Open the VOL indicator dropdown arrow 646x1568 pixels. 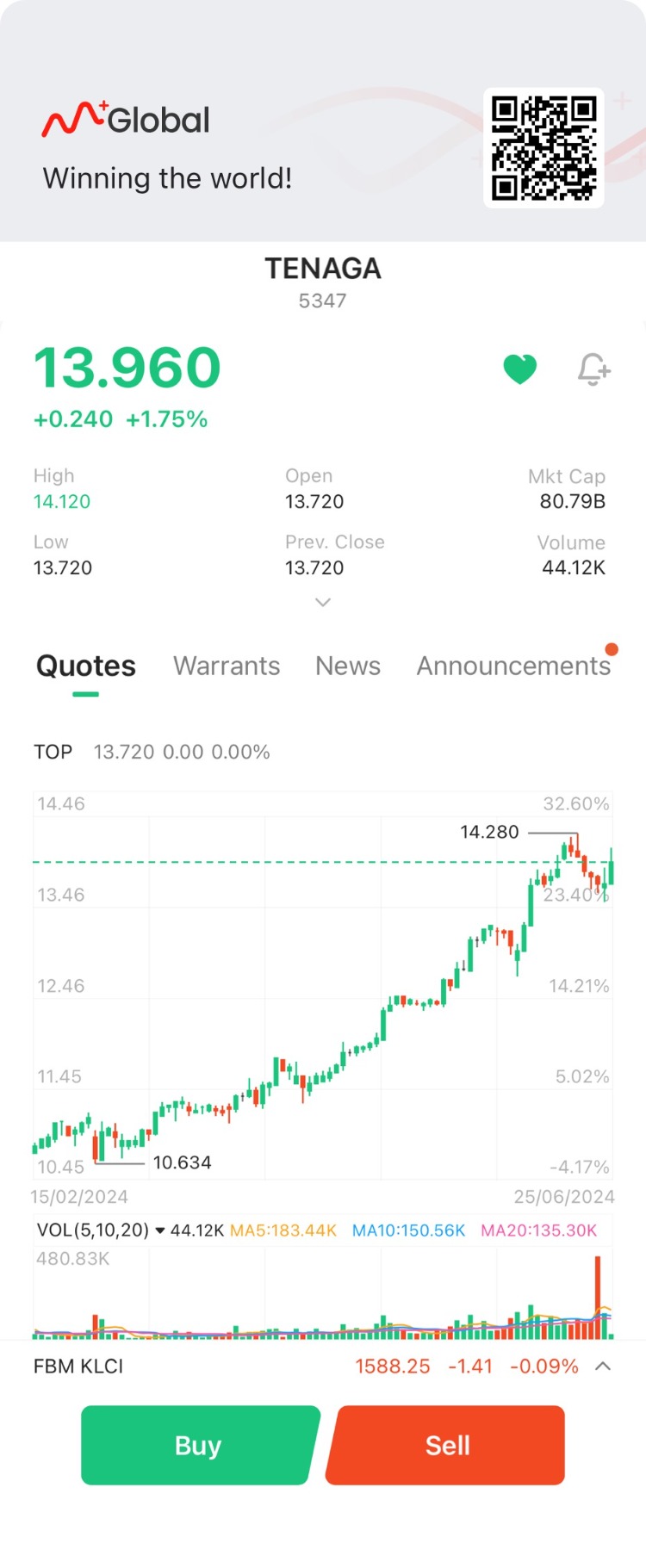[159, 1230]
